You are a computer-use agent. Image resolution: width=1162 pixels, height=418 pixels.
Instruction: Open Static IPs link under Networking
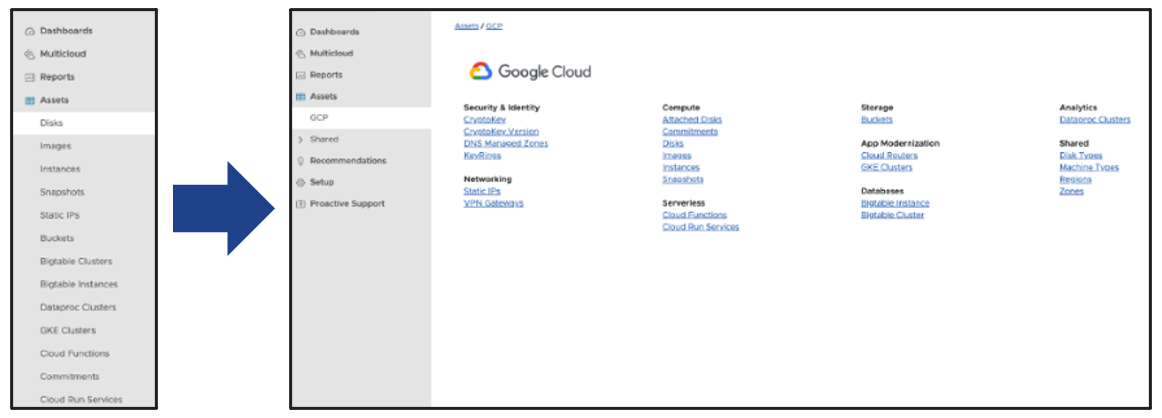pos(482,191)
